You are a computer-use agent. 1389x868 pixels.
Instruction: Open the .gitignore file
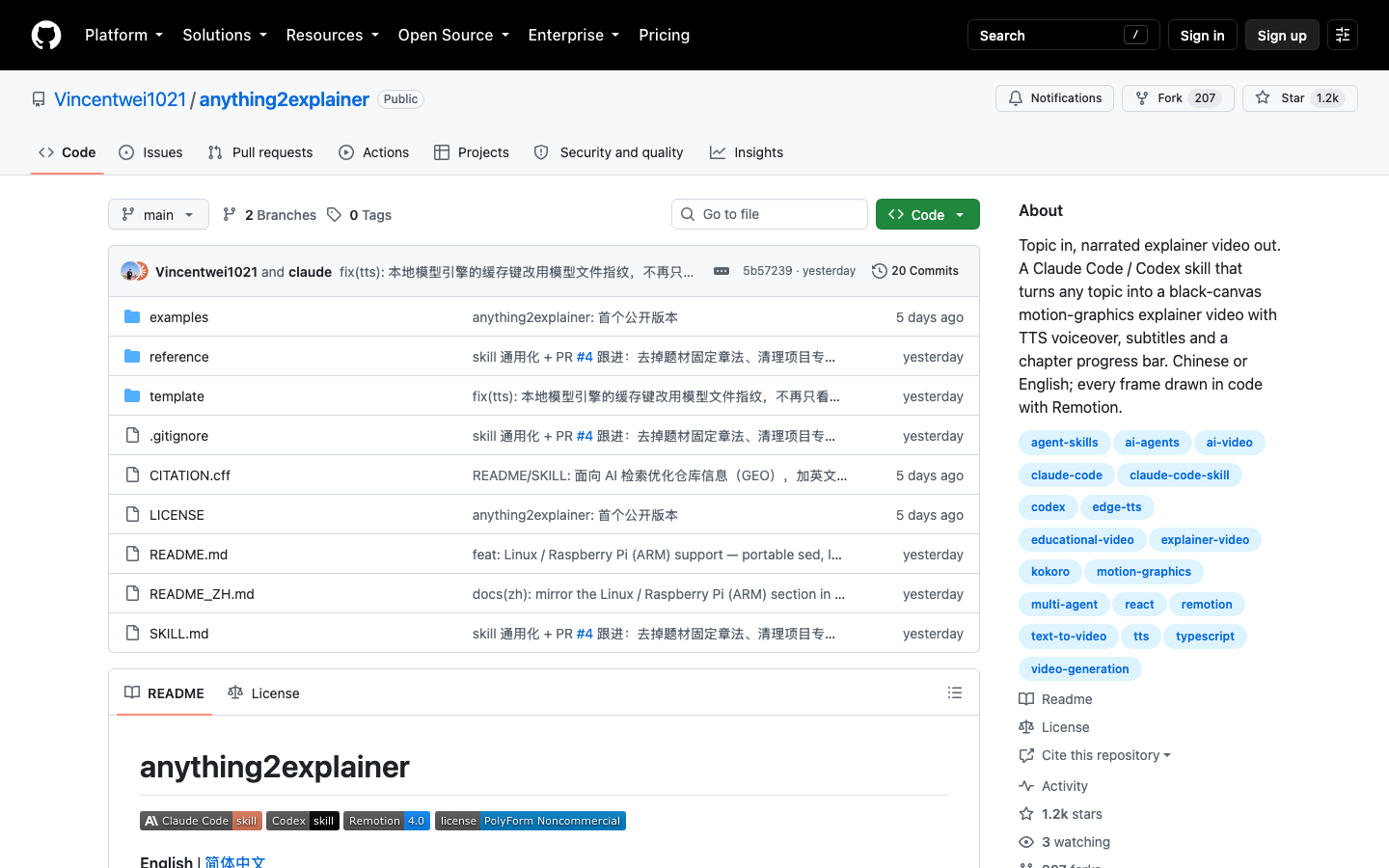click(178, 436)
